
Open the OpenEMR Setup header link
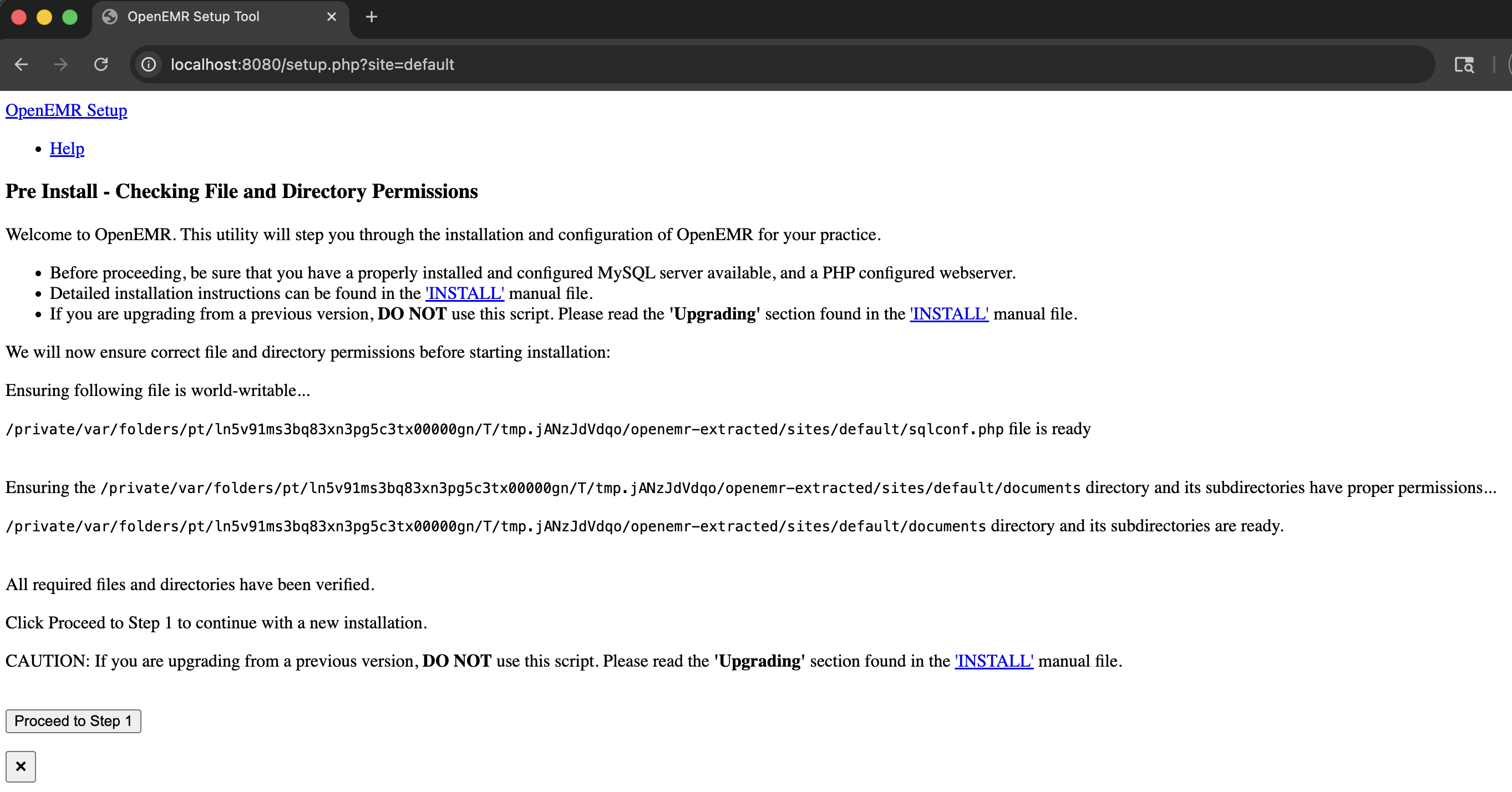coord(67,110)
